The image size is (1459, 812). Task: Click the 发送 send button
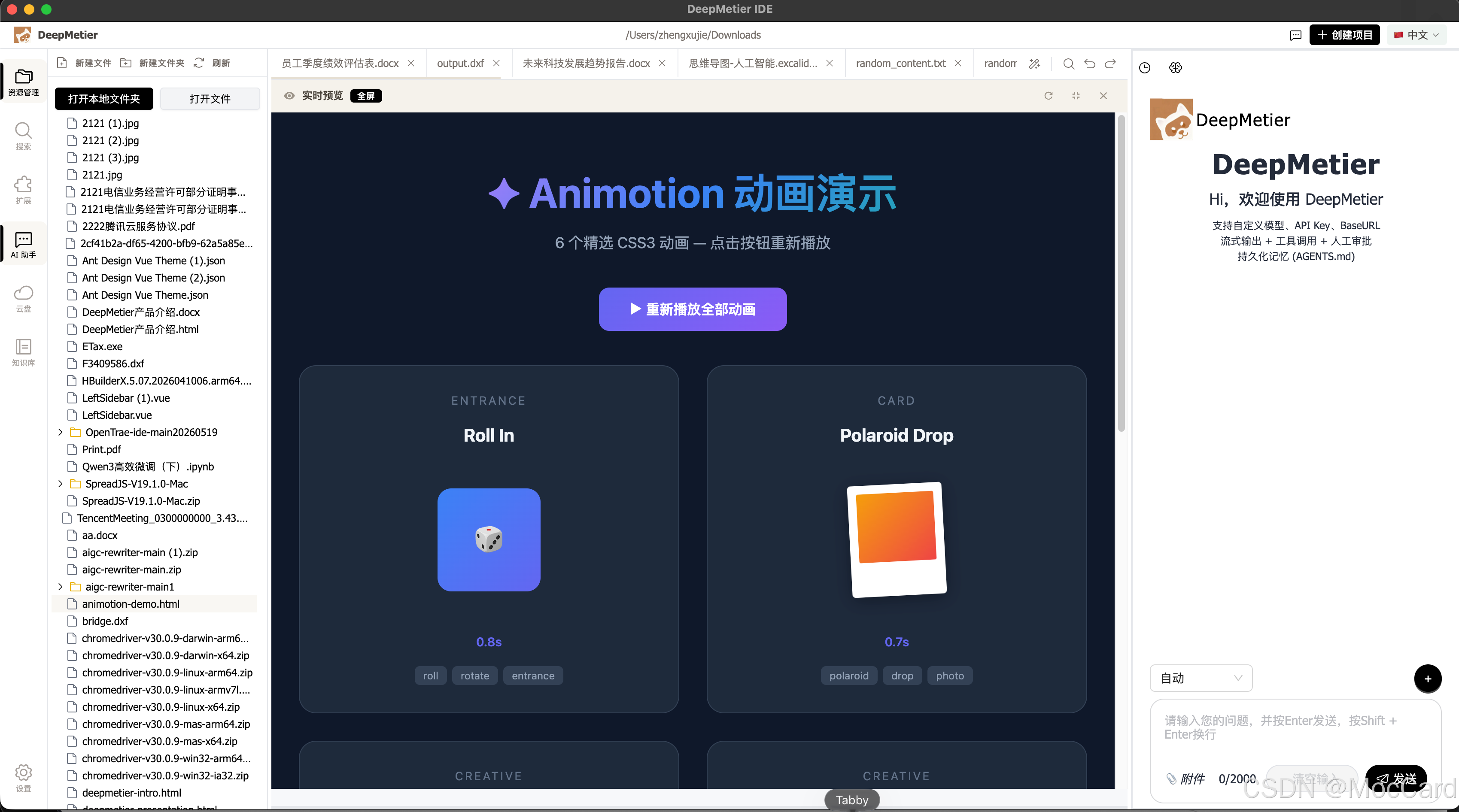[x=1396, y=778]
